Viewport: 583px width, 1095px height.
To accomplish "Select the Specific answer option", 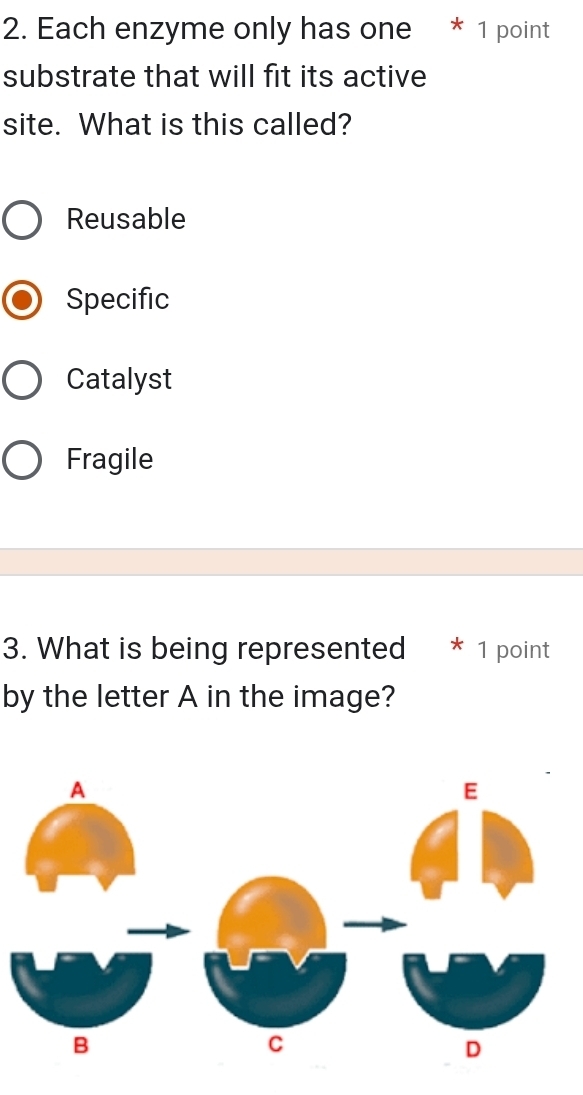I will pos(22,300).
